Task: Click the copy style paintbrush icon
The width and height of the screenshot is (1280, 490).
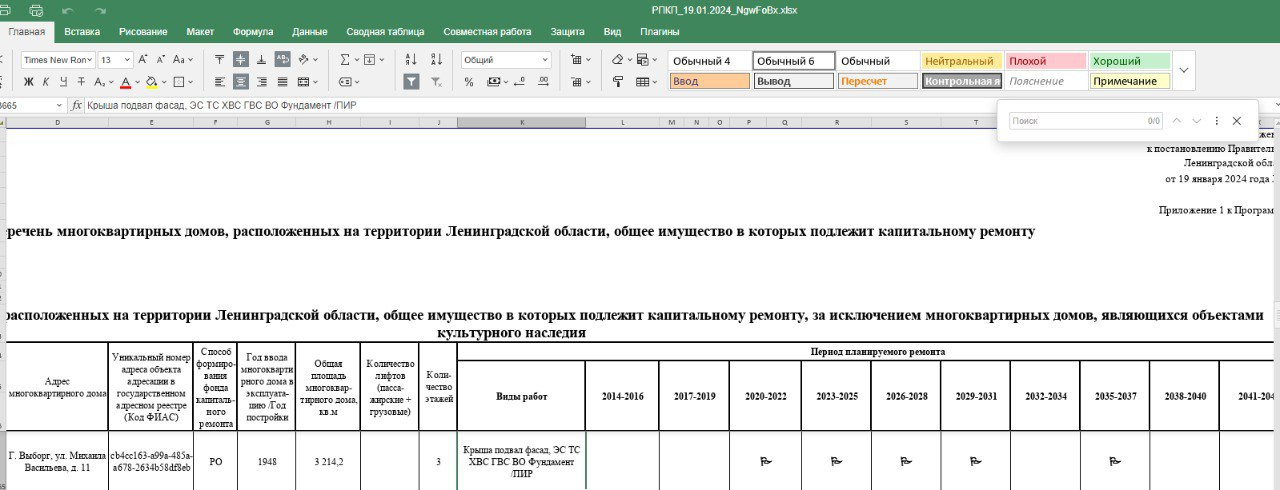Action: 617,82
